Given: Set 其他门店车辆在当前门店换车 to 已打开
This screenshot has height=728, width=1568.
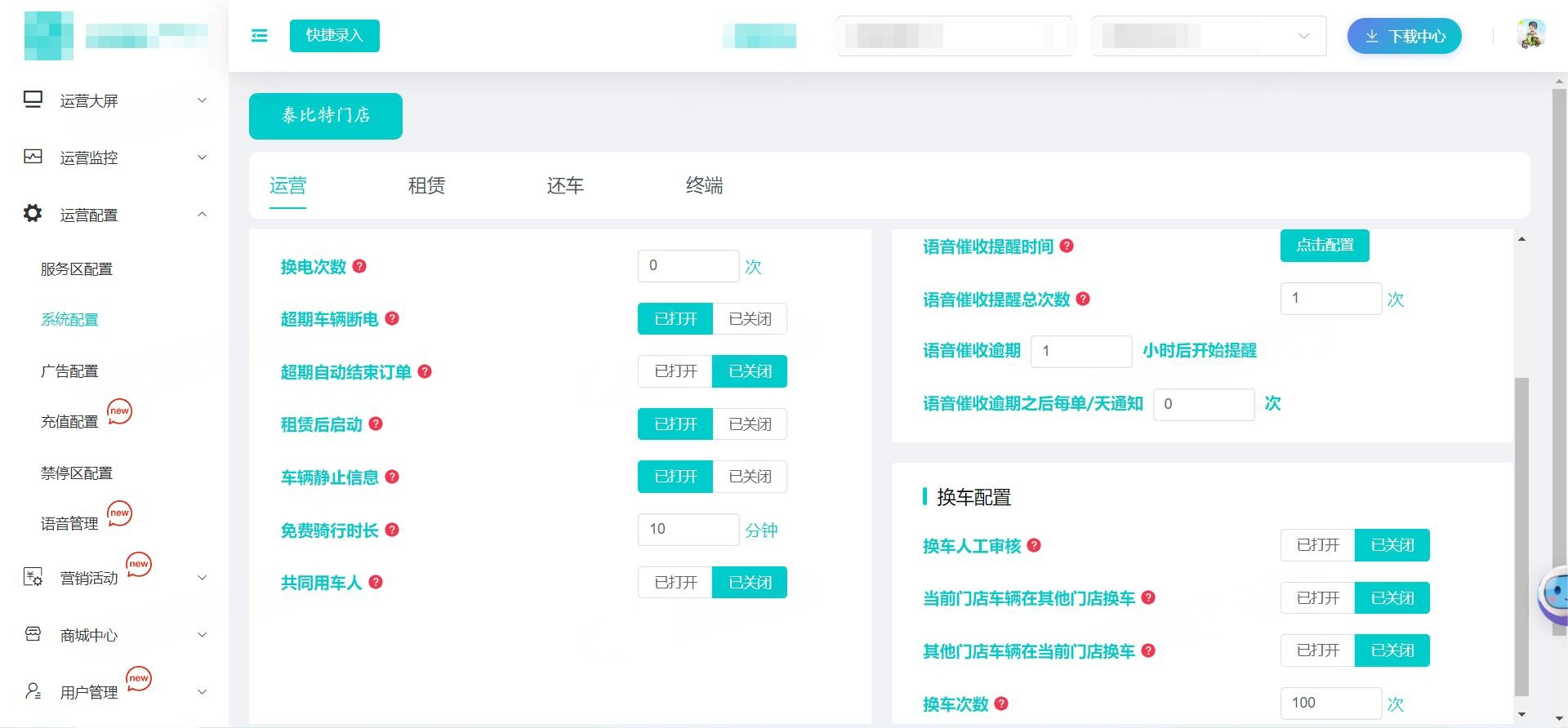Looking at the screenshot, I should (x=1318, y=650).
